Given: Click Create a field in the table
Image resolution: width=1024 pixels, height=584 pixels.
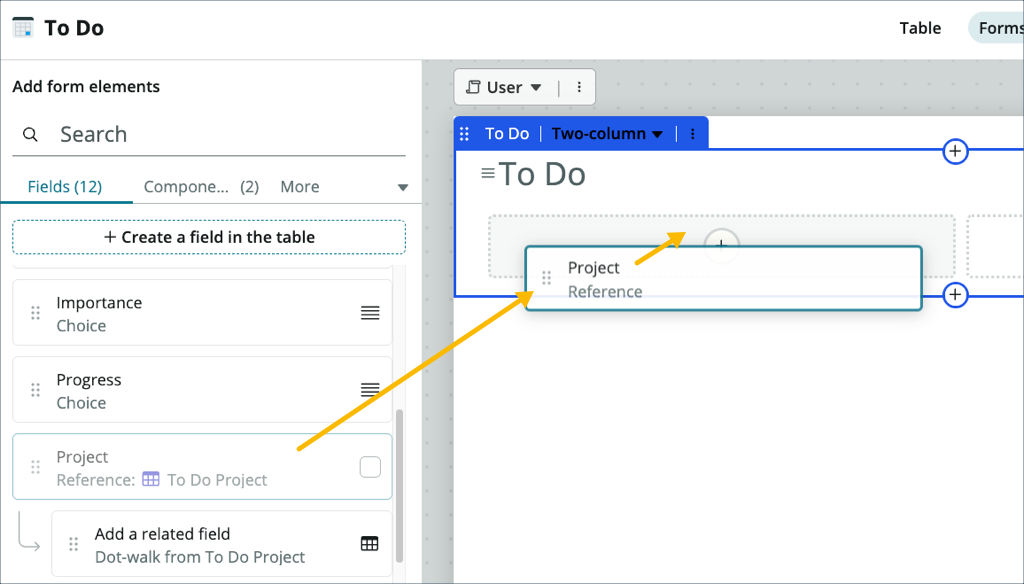Looking at the screenshot, I should [x=209, y=237].
